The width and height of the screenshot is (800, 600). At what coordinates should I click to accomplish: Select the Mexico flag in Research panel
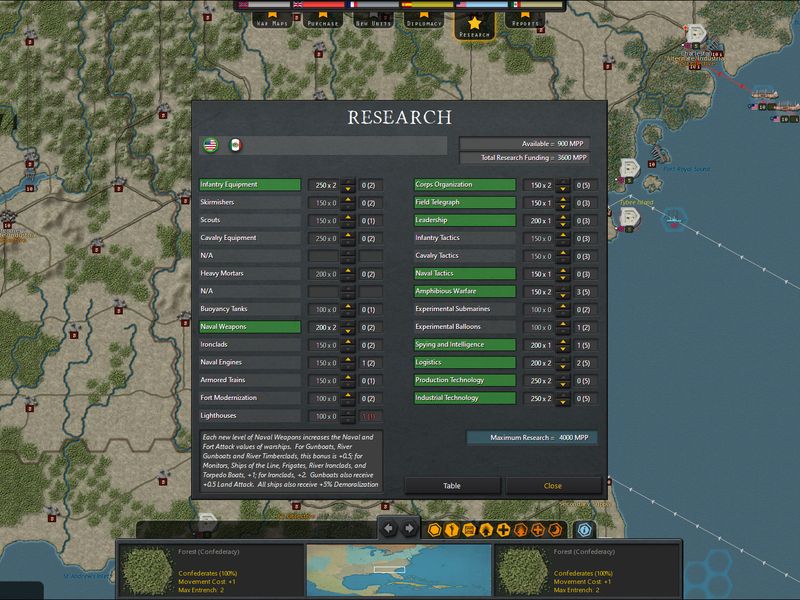click(235, 145)
